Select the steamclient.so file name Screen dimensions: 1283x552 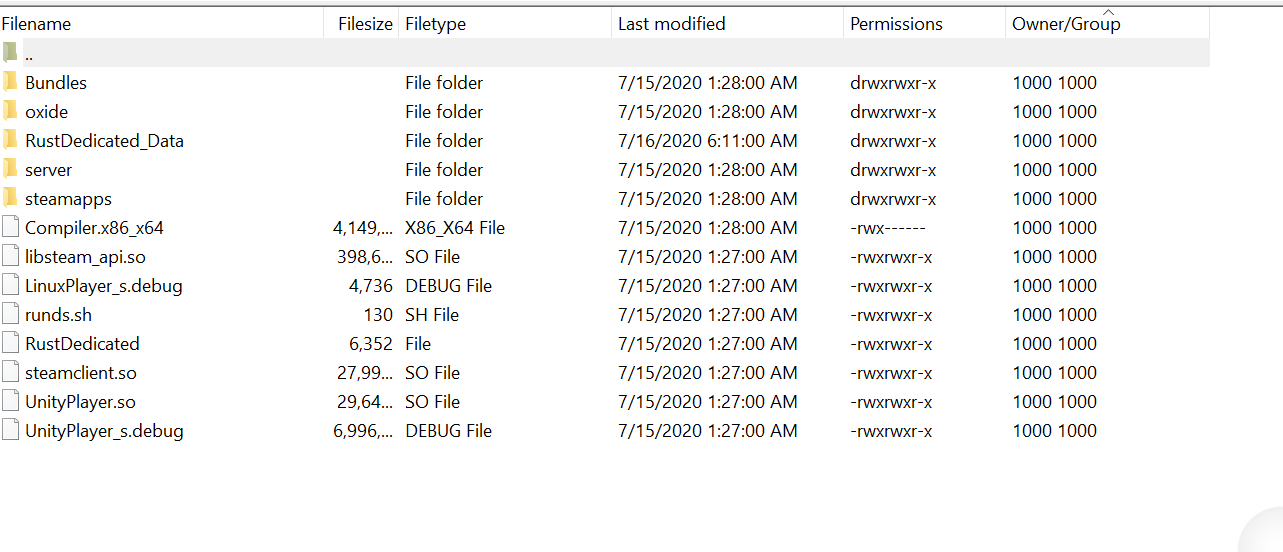coord(80,372)
